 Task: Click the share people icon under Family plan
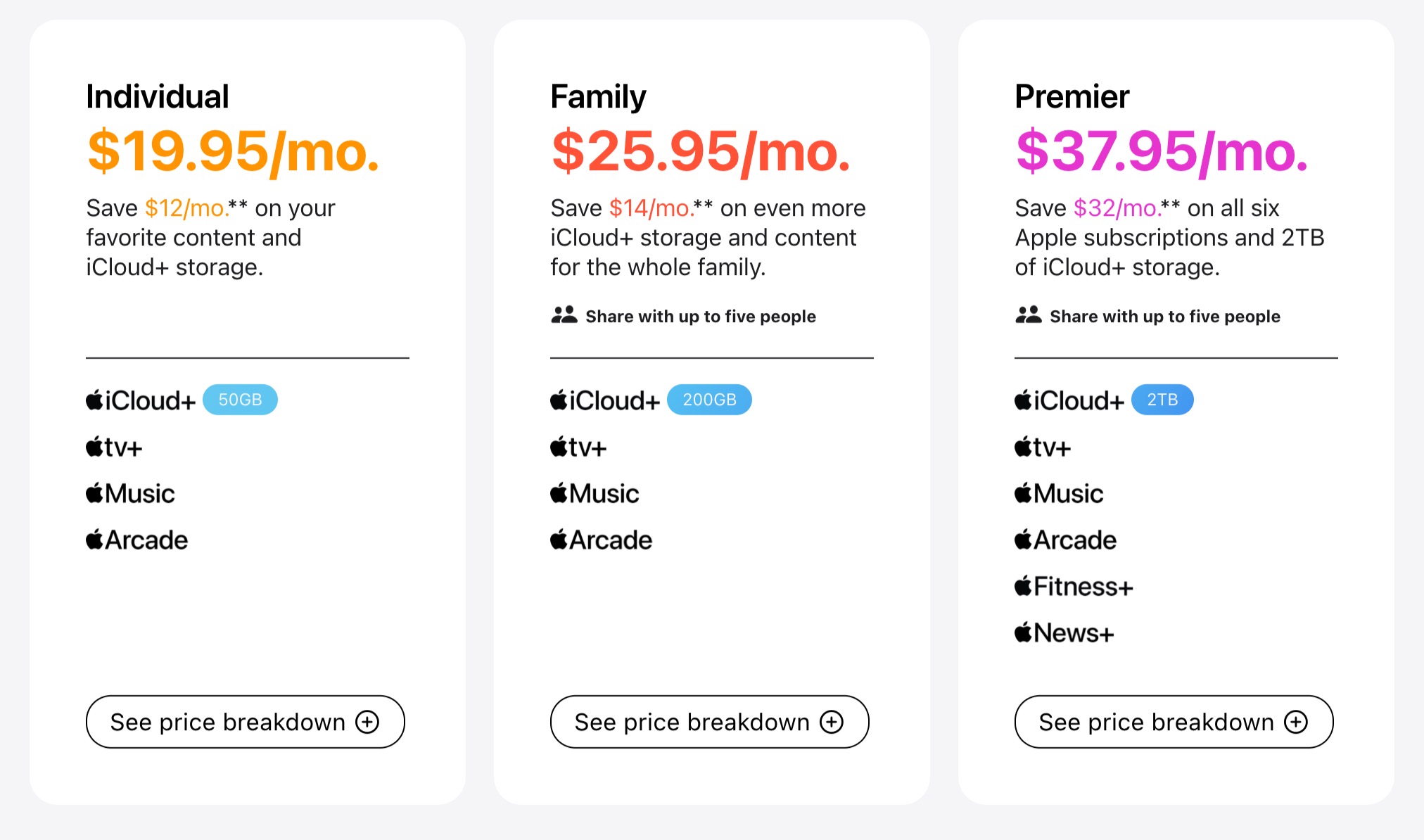click(x=563, y=315)
